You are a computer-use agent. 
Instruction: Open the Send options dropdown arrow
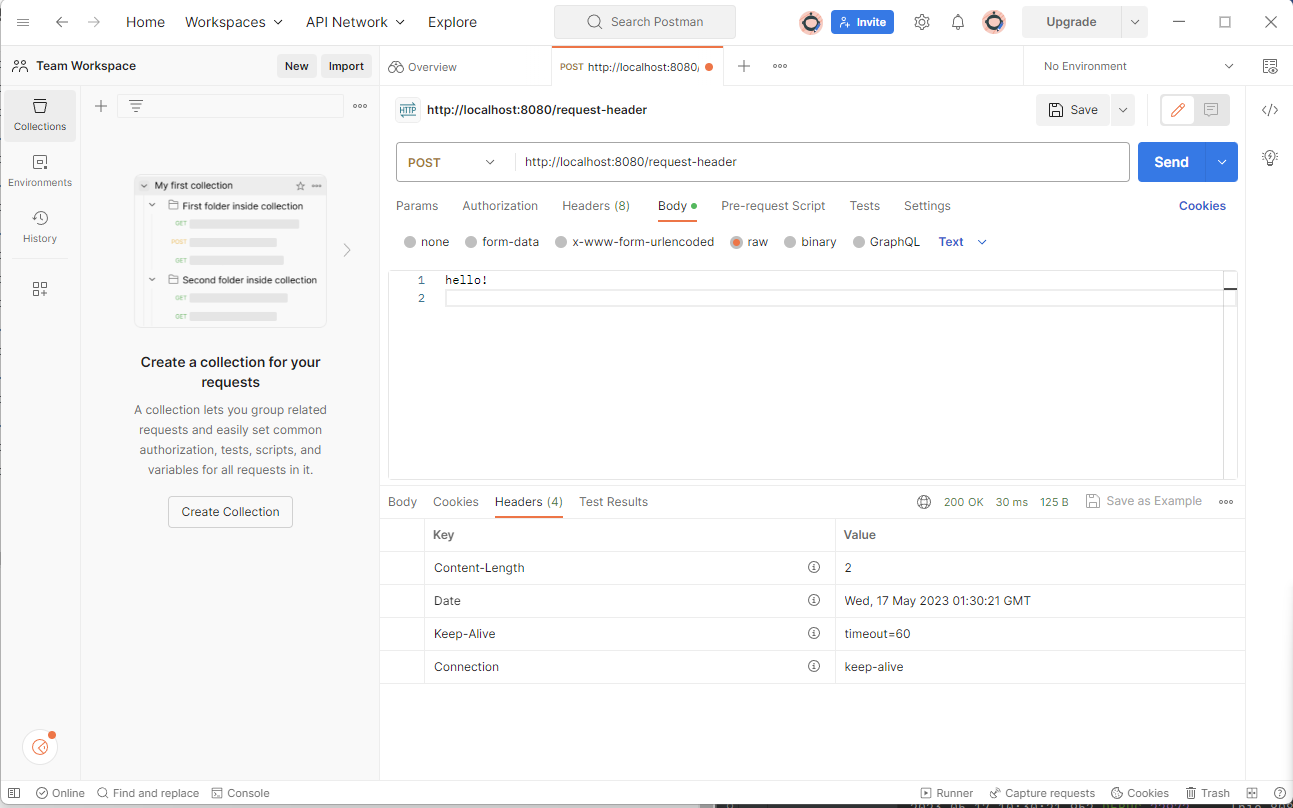[1222, 162]
